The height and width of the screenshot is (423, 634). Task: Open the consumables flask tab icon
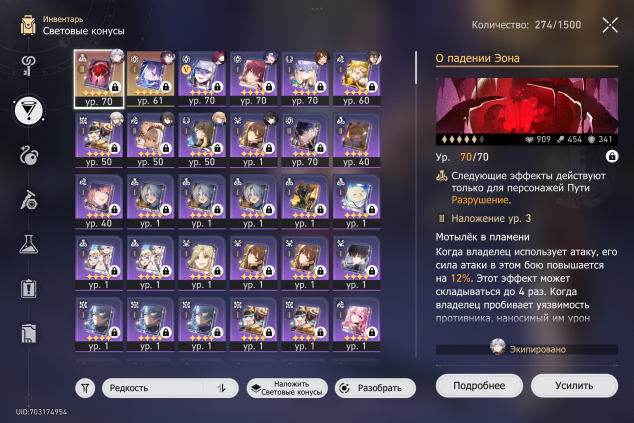pyautogui.click(x=29, y=244)
